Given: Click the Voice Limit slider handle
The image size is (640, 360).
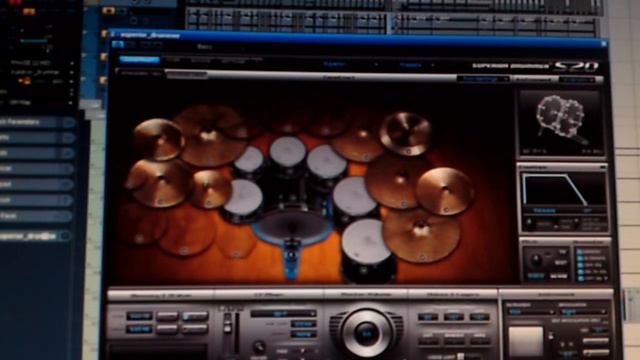Looking at the screenshot, I should (460, 356).
